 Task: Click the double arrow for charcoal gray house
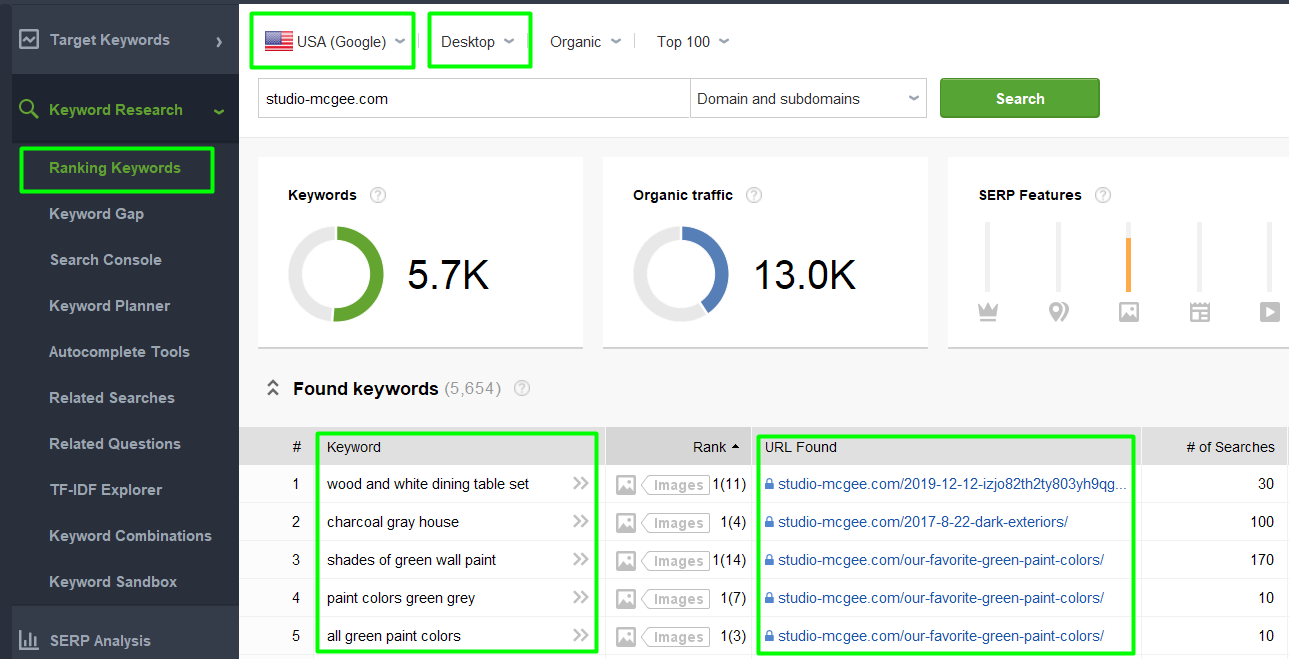pos(581,522)
